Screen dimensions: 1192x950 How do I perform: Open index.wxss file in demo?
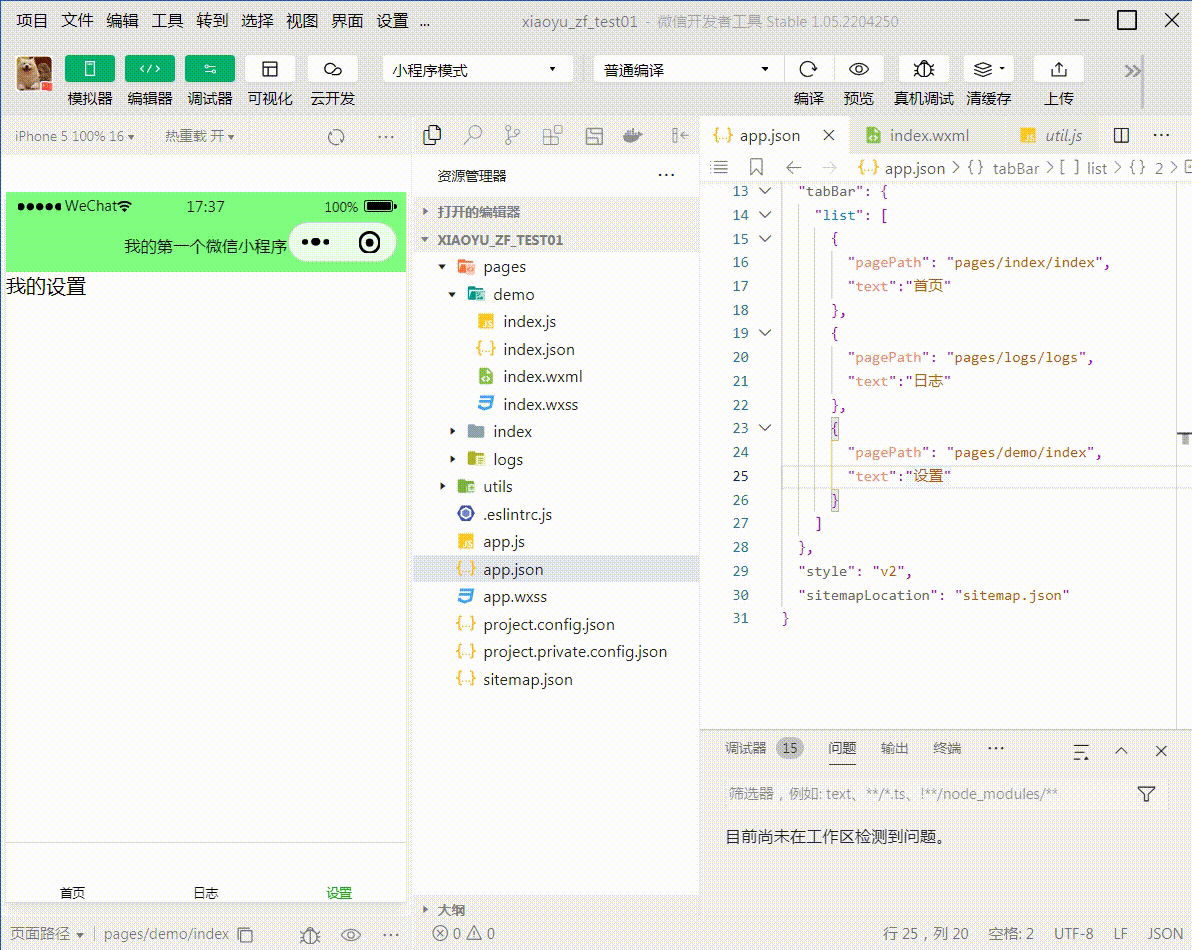540,404
